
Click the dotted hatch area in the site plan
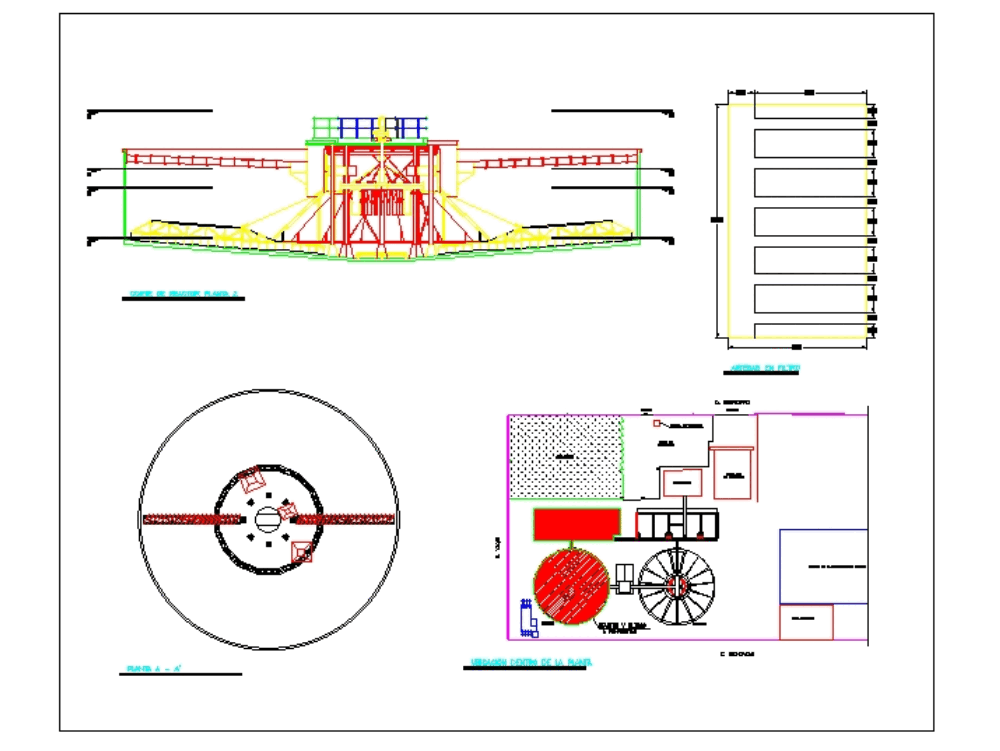tap(565, 455)
